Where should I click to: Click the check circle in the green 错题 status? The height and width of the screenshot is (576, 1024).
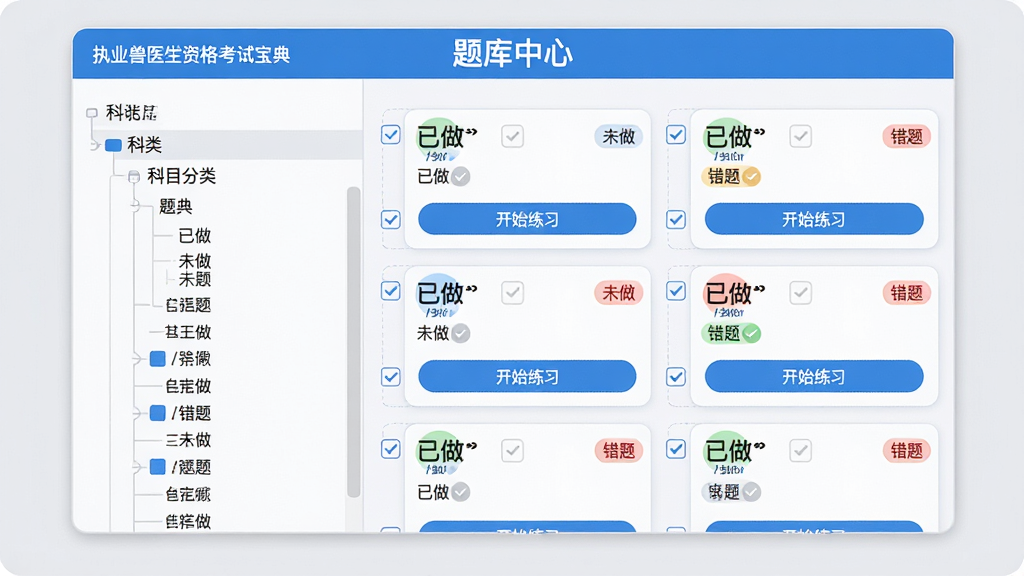click(x=751, y=334)
